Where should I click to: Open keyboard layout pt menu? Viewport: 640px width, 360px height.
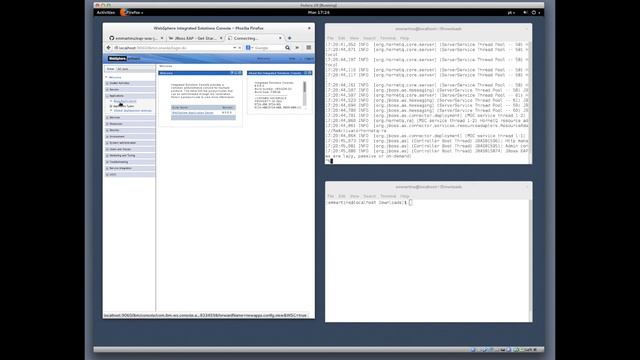pyautogui.click(x=511, y=13)
